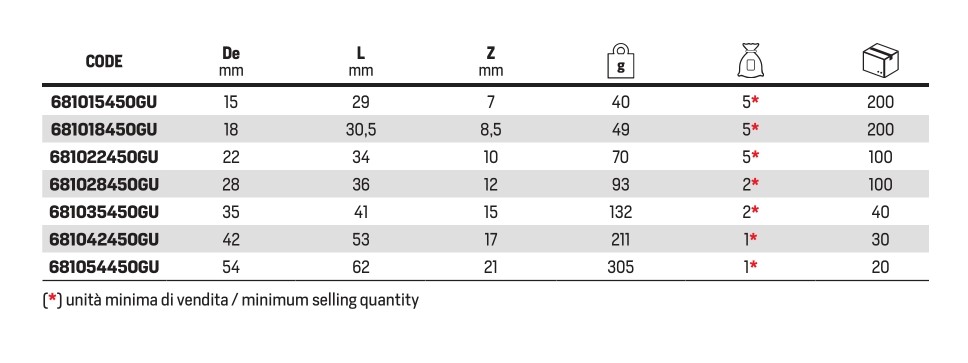Click the 305 gram weight value

(621, 267)
